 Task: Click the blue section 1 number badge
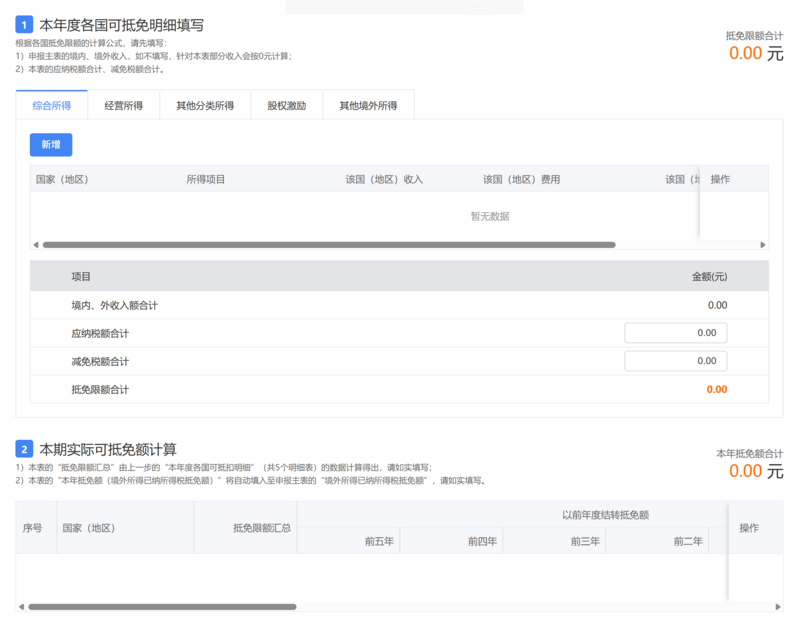point(24,25)
